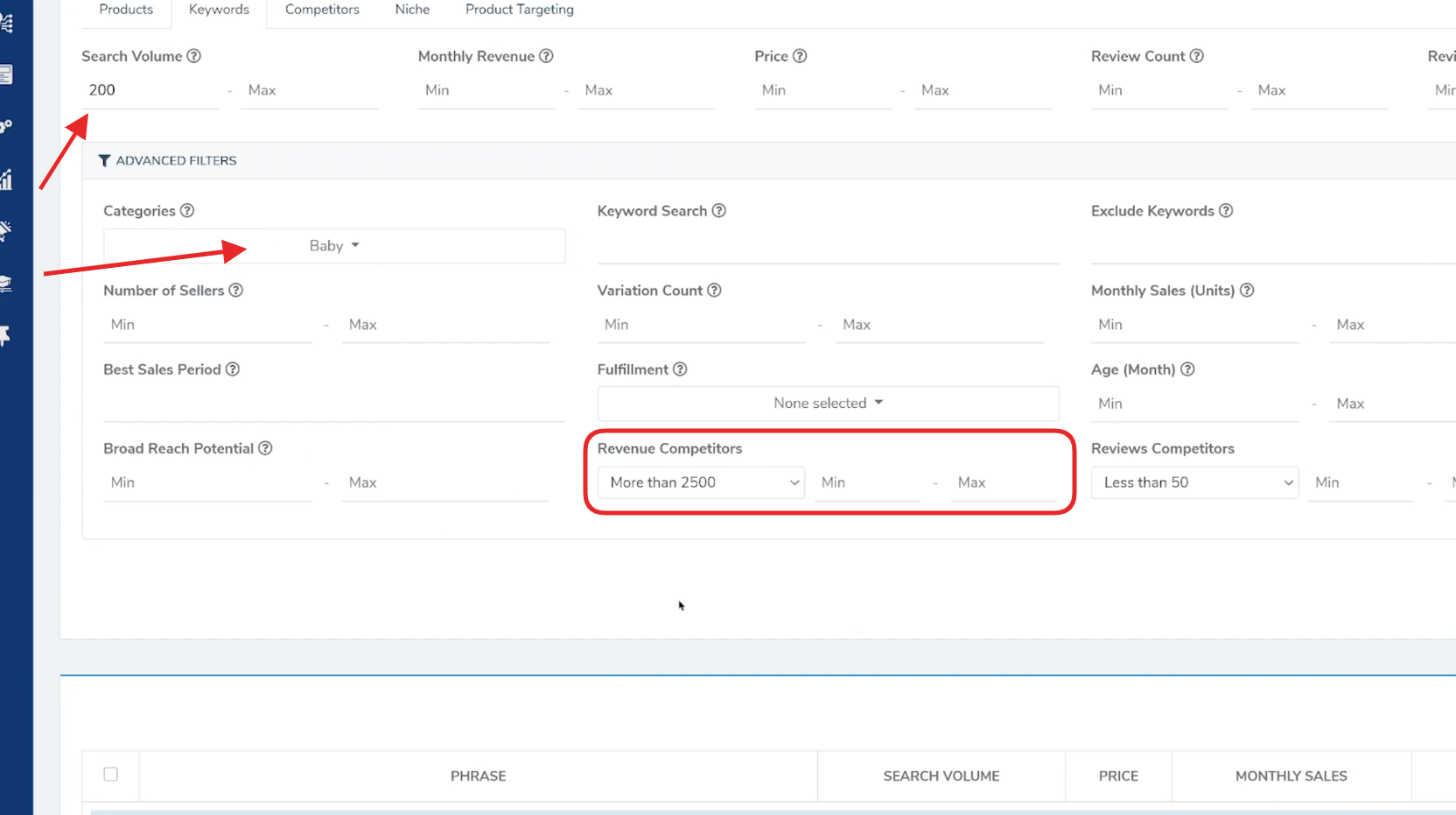
Task: Click the Exclude Keywords help icon
Action: tap(1226, 211)
